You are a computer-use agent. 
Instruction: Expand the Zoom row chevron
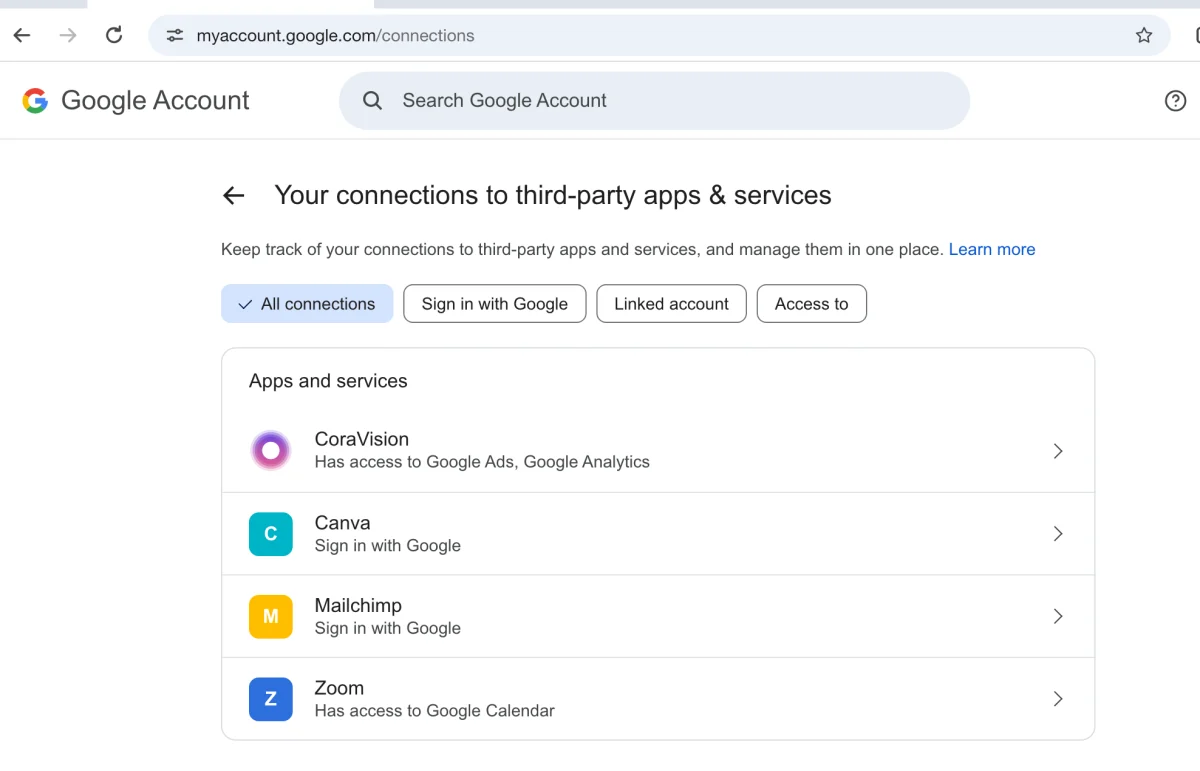pos(1058,699)
